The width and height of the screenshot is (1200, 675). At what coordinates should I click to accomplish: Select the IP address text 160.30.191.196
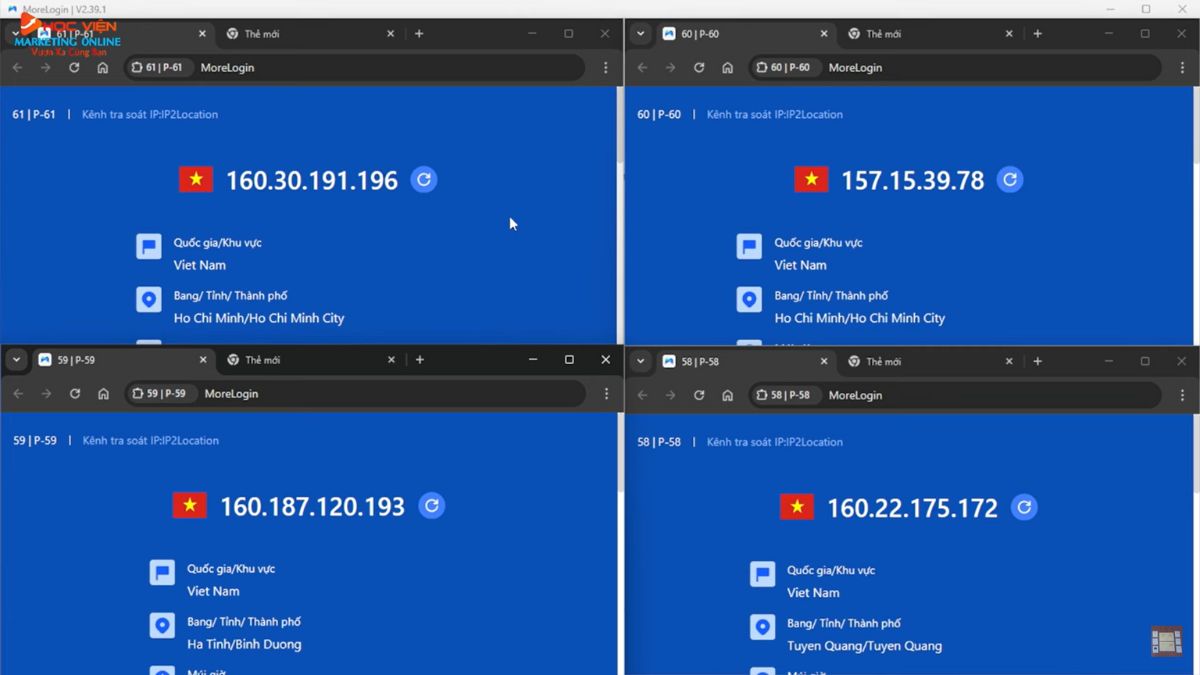[x=312, y=180]
